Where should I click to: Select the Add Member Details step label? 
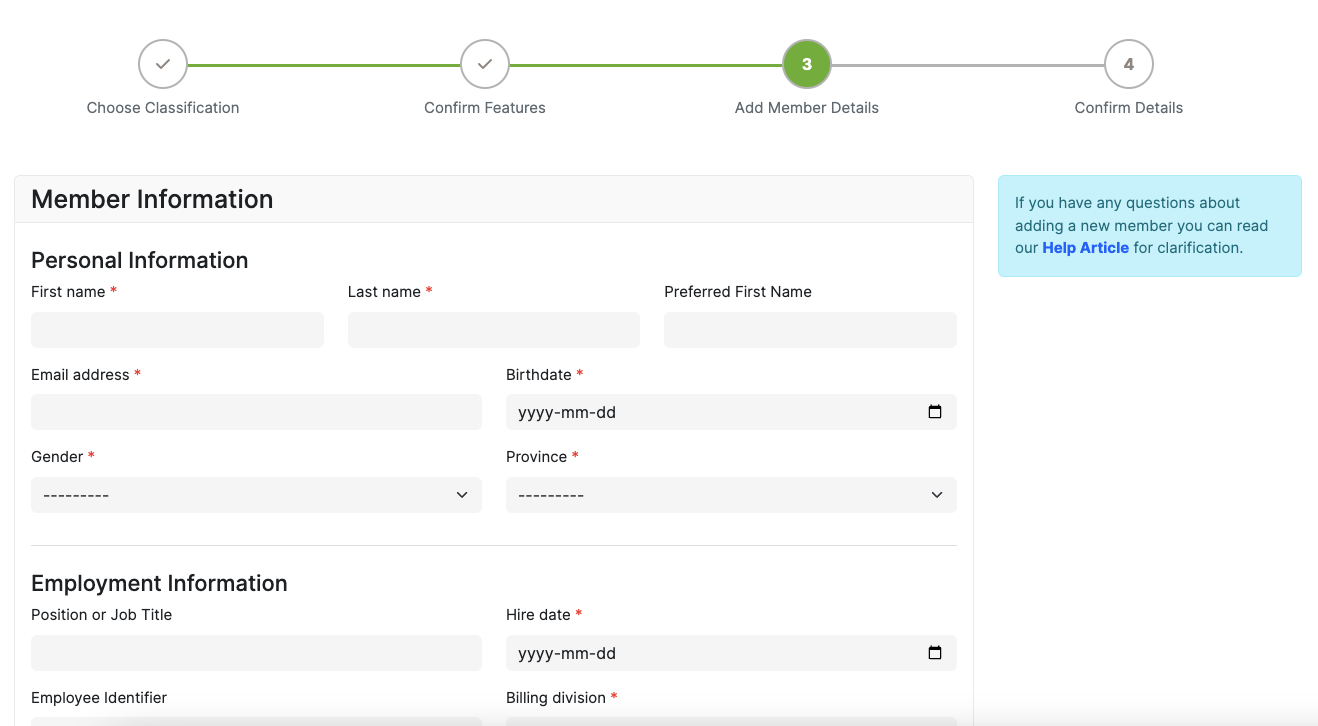(x=807, y=108)
